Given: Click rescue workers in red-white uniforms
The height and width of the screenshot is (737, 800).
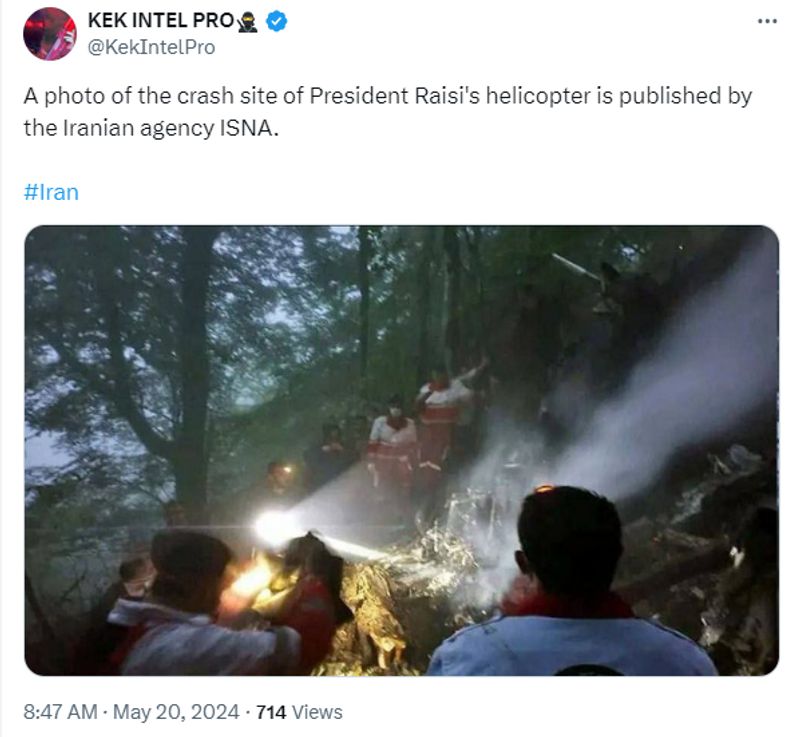Looking at the screenshot, I should coord(421,428).
